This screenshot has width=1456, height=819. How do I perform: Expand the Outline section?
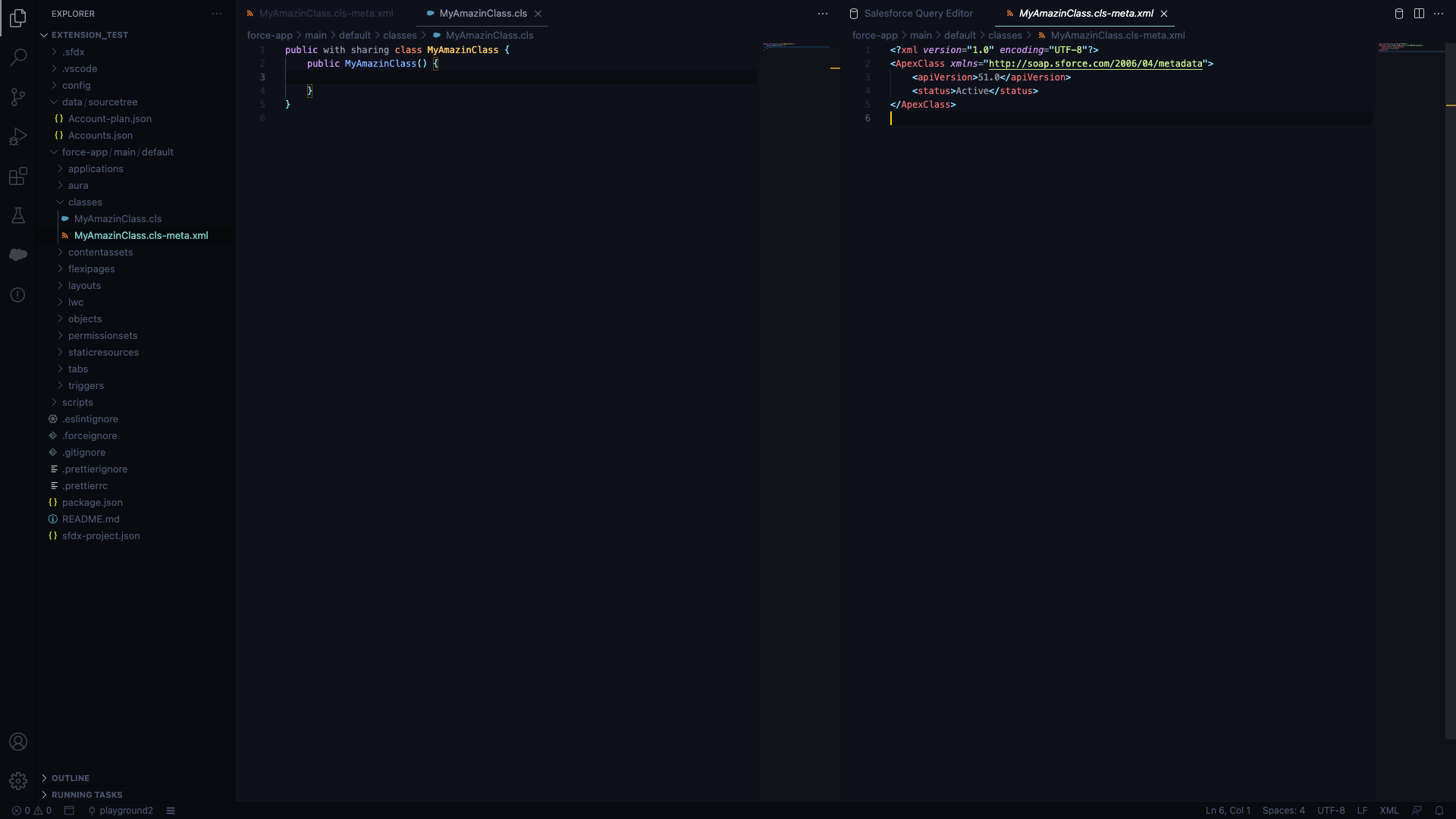coord(71,777)
